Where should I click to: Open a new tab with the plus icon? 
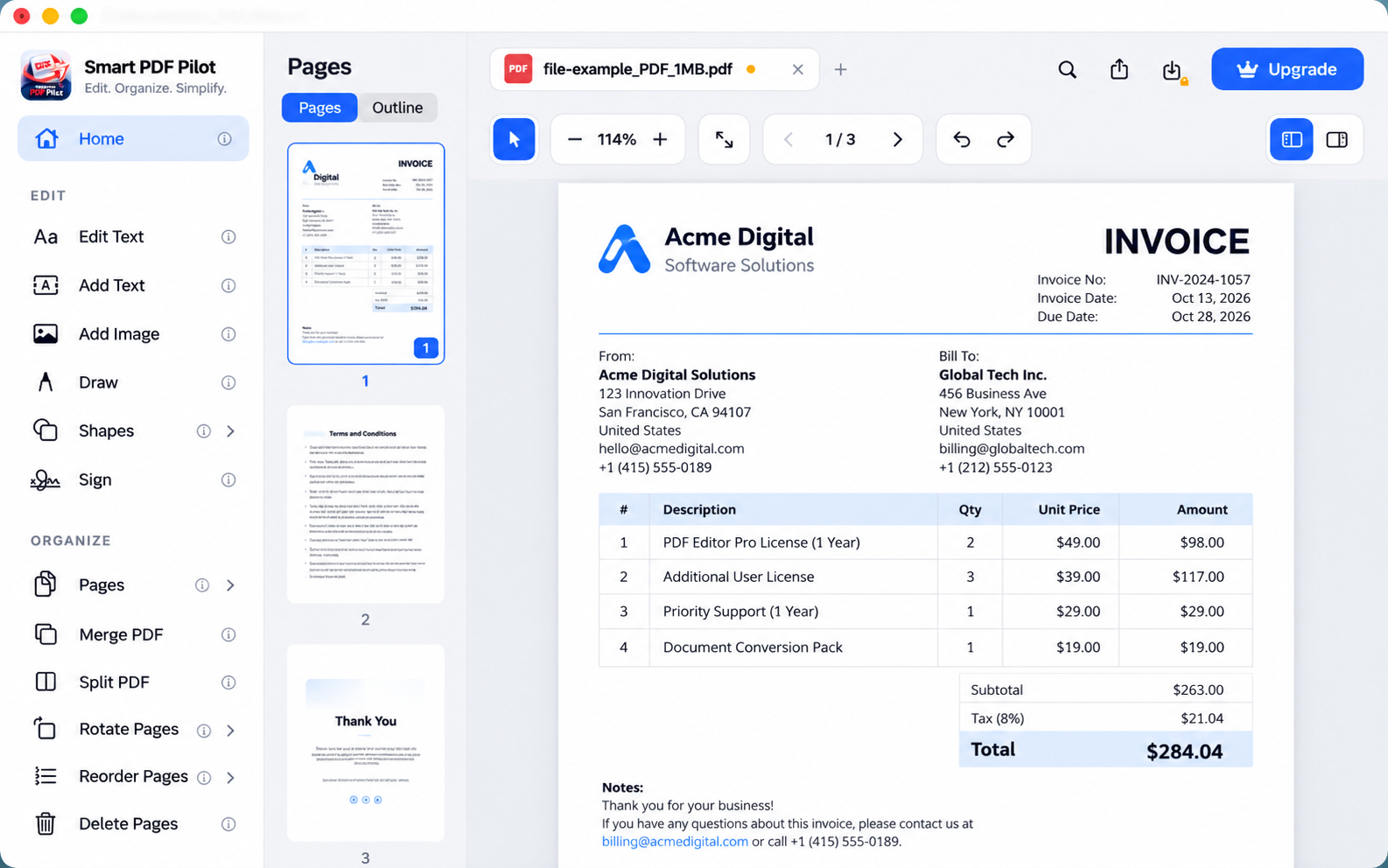pyautogui.click(x=840, y=69)
